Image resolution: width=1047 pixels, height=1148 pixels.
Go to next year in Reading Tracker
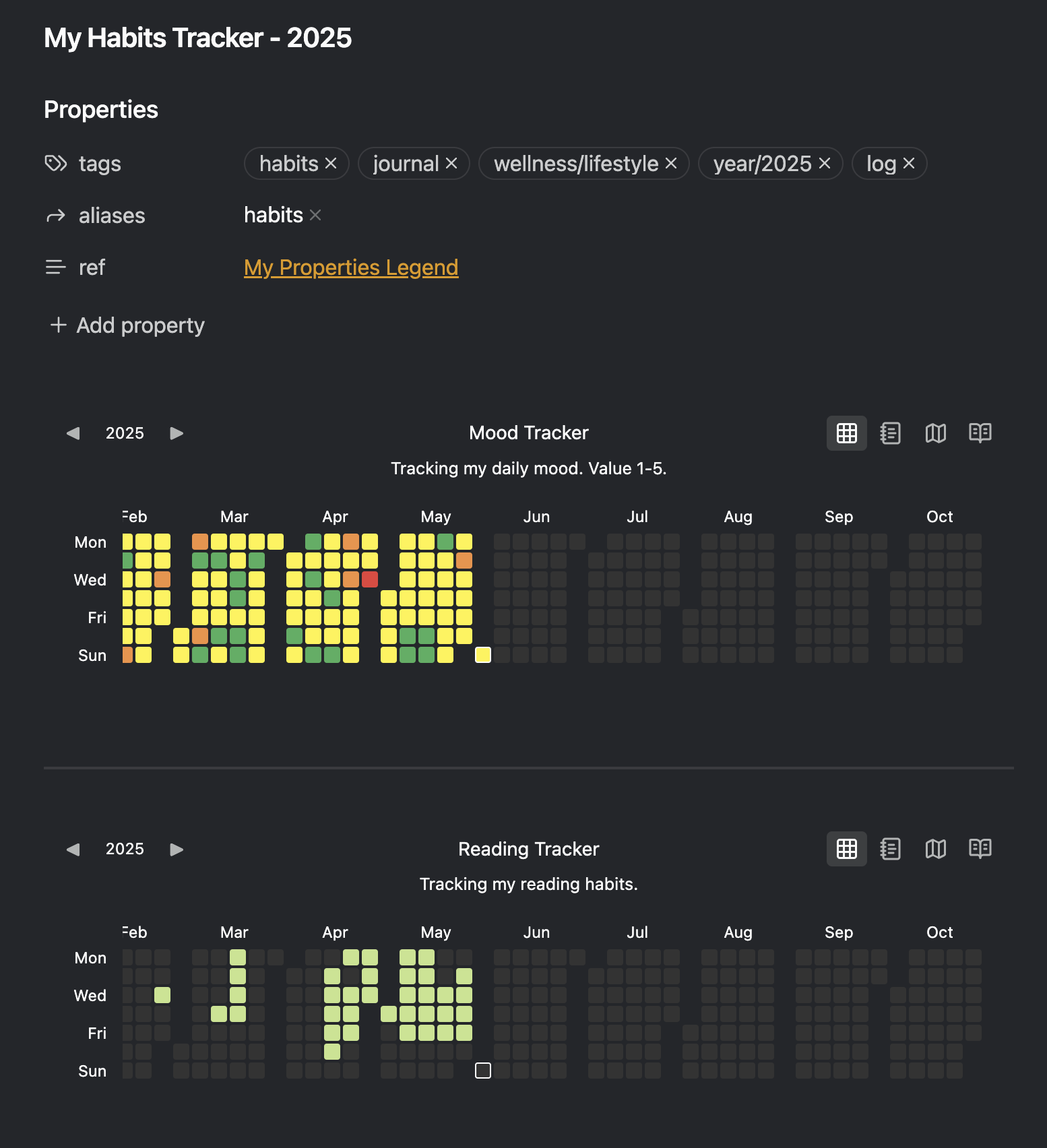tap(177, 849)
